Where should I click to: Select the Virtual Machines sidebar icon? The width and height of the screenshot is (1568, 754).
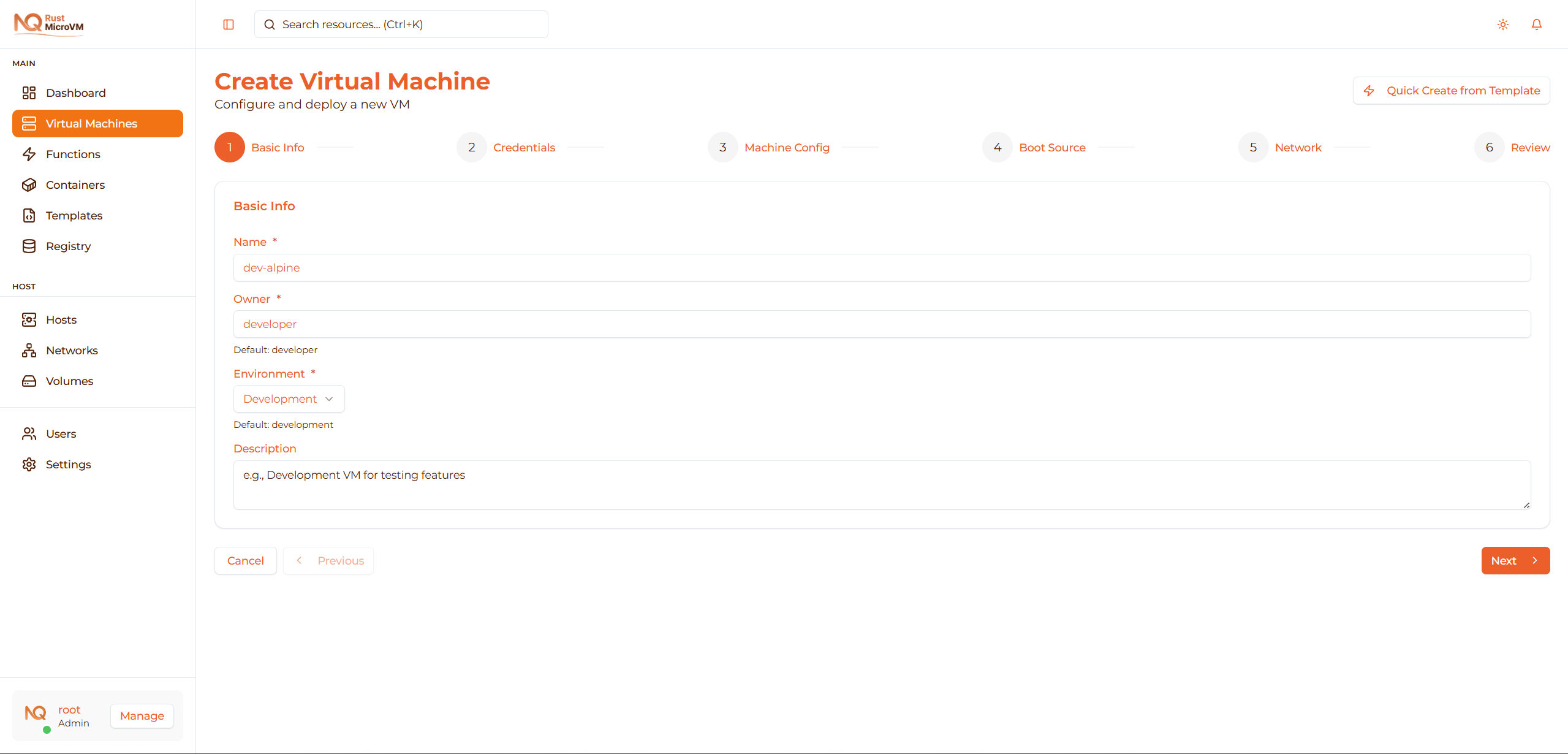[29, 123]
